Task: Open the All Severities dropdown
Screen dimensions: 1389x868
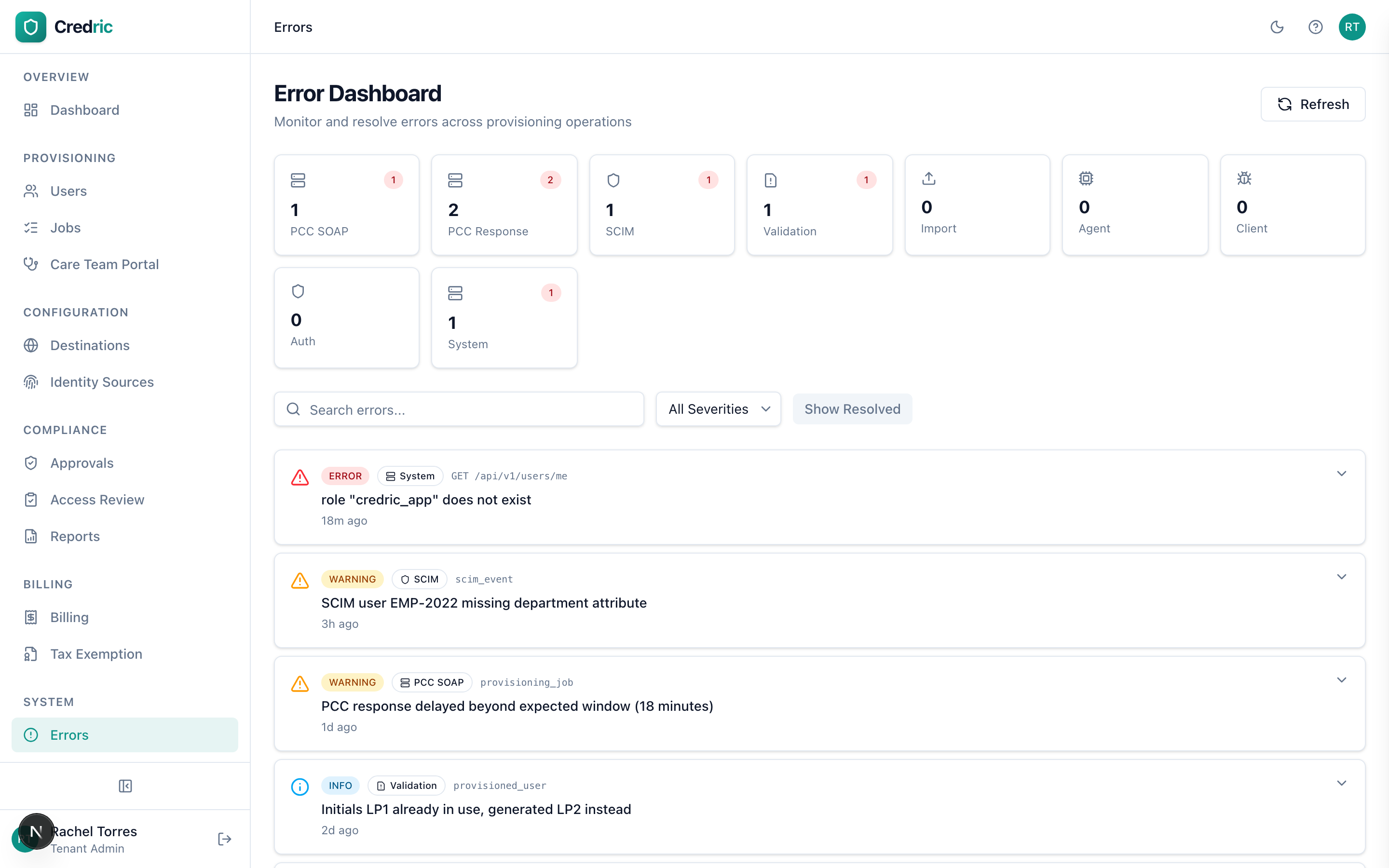Action: click(x=718, y=409)
